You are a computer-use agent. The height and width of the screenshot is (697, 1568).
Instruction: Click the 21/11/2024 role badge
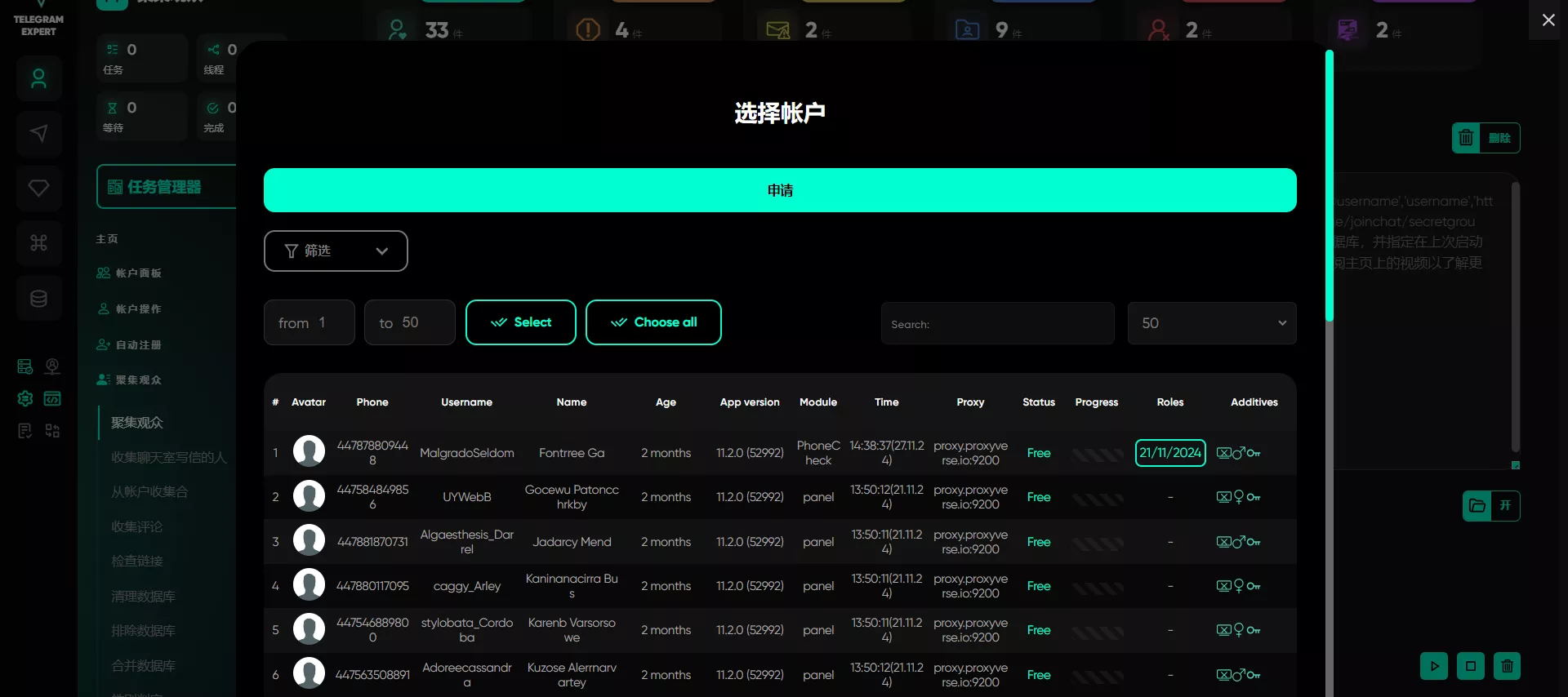tap(1170, 453)
